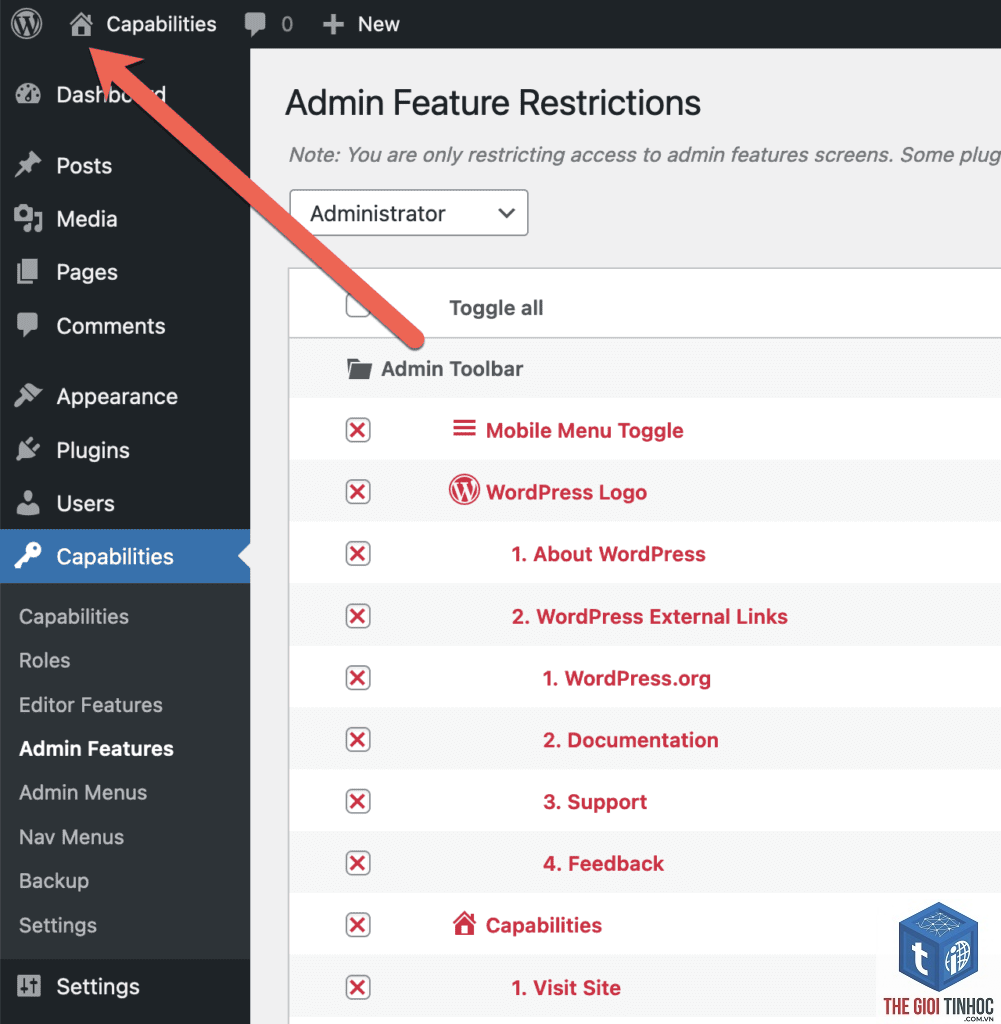Viewport: 1001px width, 1024px height.
Task: Open the Media menu
Action: point(87,219)
